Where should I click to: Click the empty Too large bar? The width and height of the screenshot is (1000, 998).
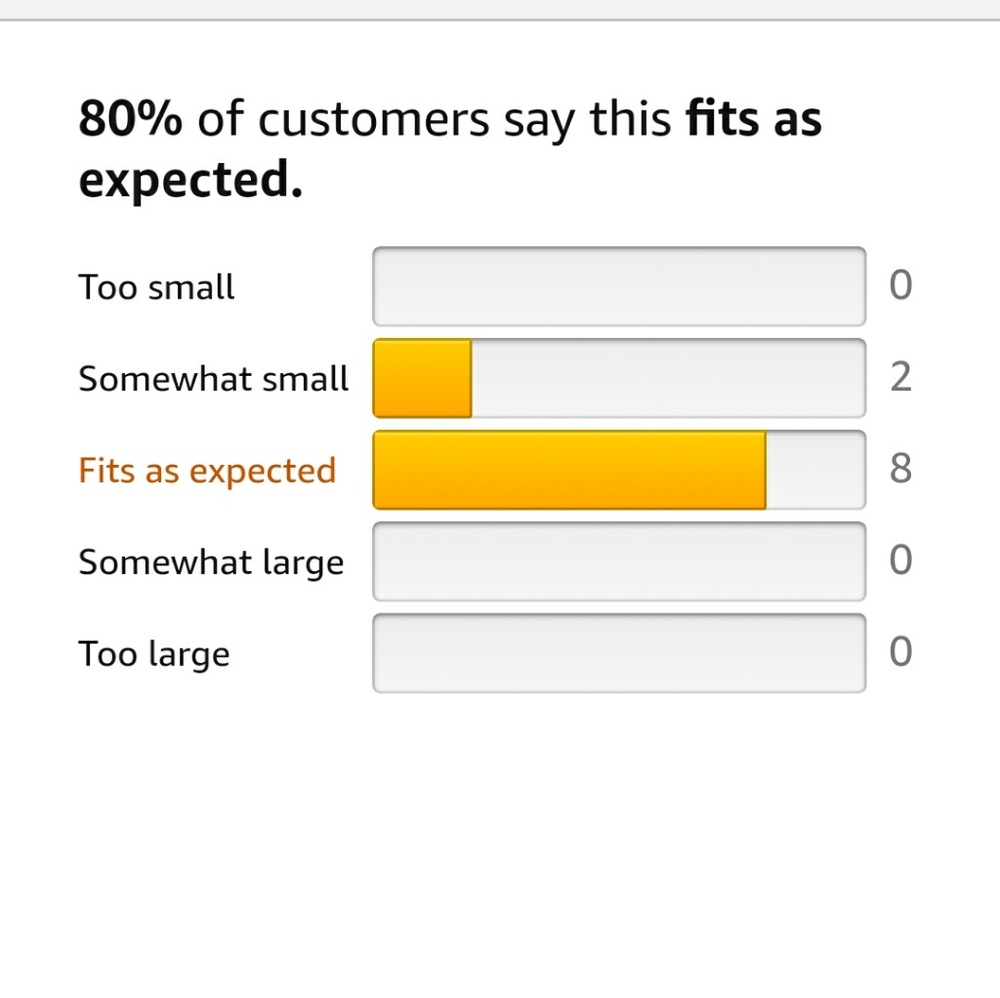(x=618, y=655)
